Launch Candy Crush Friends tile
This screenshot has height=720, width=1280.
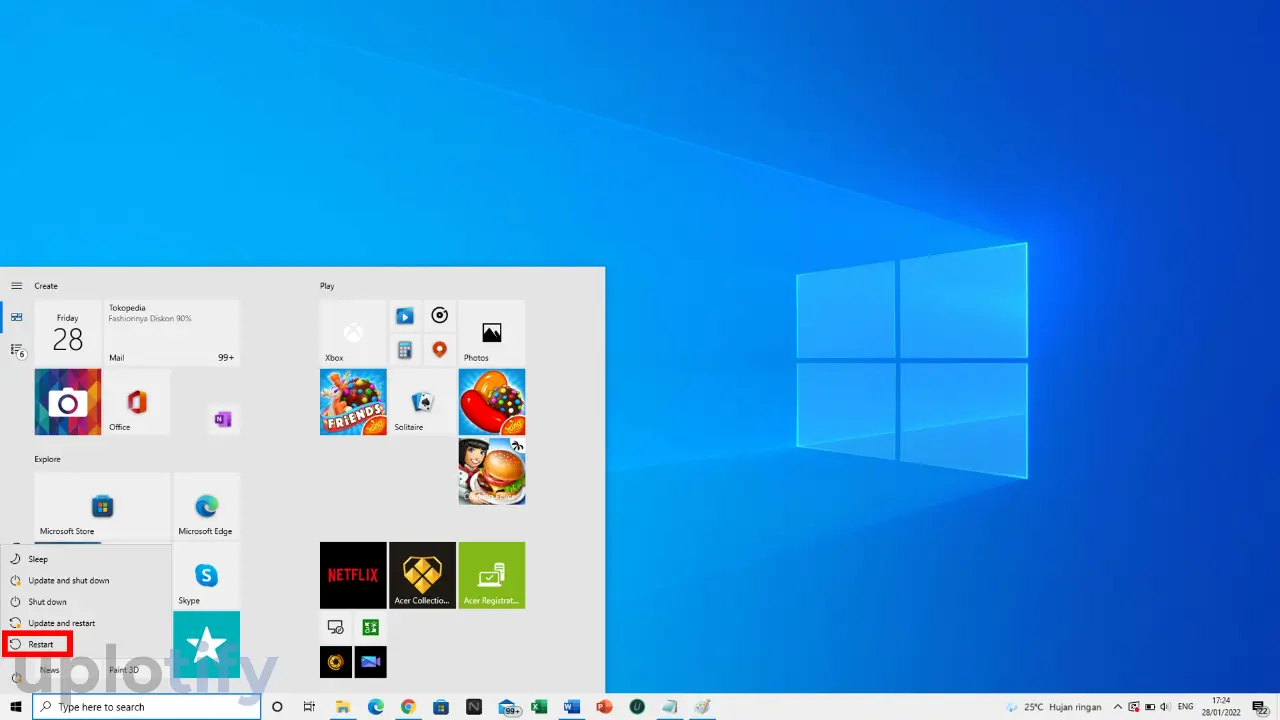pyautogui.click(x=353, y=402)
